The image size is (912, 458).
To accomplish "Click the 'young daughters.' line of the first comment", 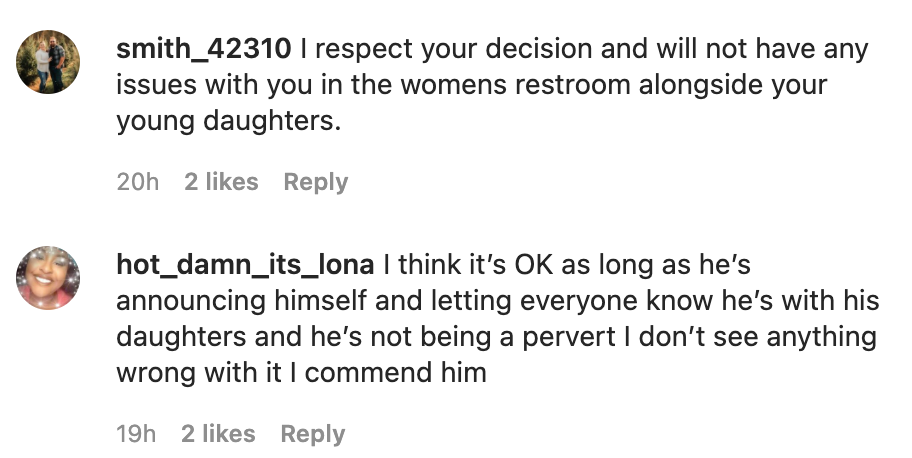I will (229, 121).
